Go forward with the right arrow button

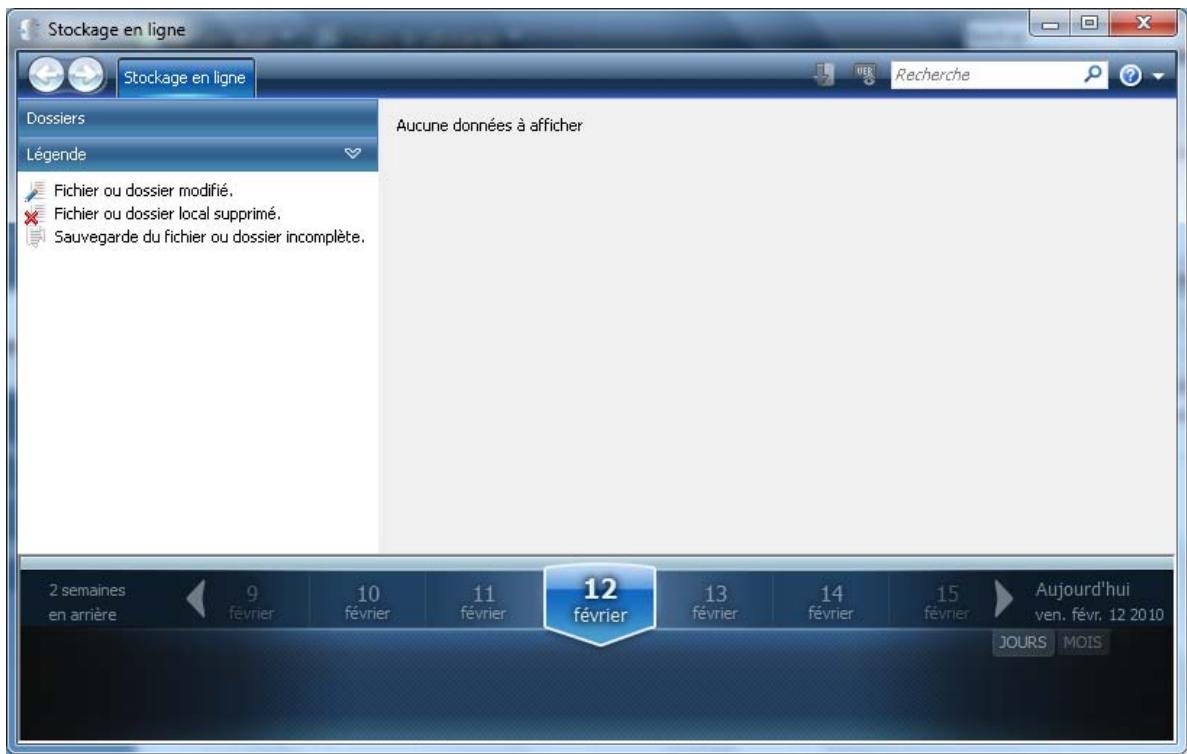pos(86,76)
